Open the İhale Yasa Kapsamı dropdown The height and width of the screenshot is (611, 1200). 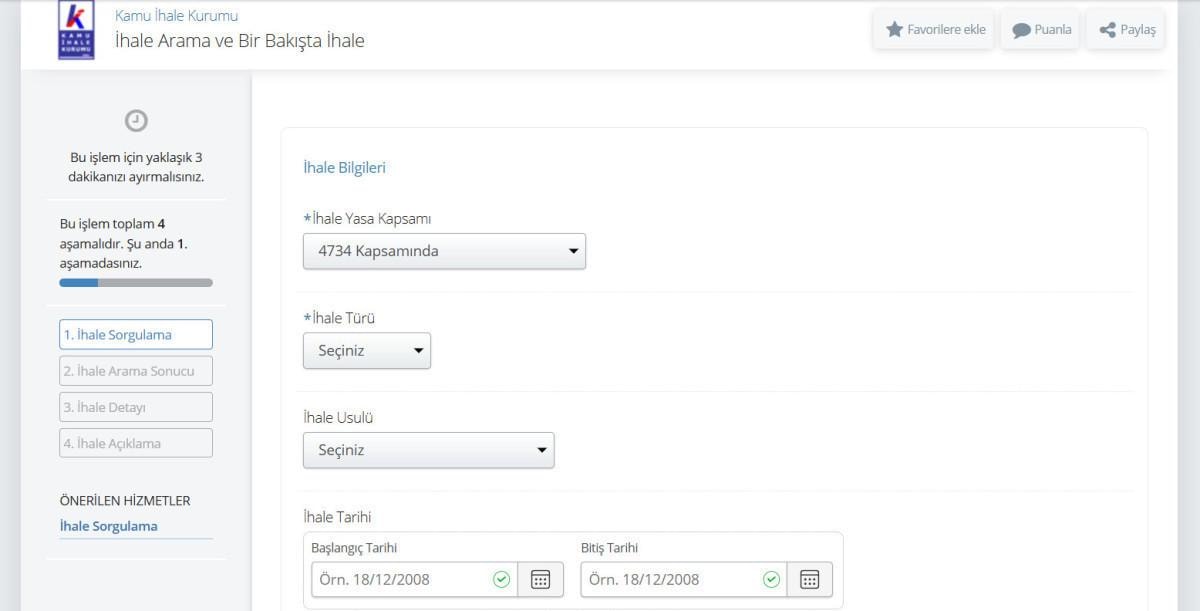(x=444, y=251)
